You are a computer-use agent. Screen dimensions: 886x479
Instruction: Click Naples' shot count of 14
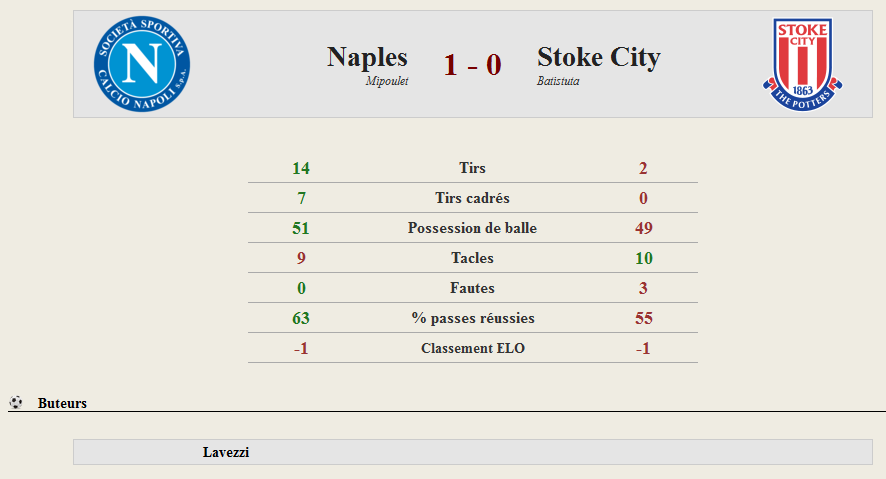[301, 168]
